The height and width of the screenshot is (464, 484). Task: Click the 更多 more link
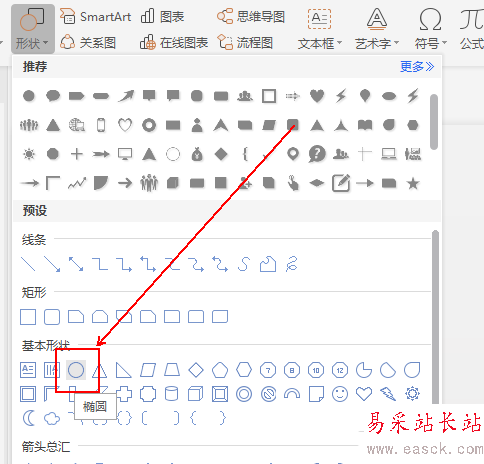click(x=417, y=67)
